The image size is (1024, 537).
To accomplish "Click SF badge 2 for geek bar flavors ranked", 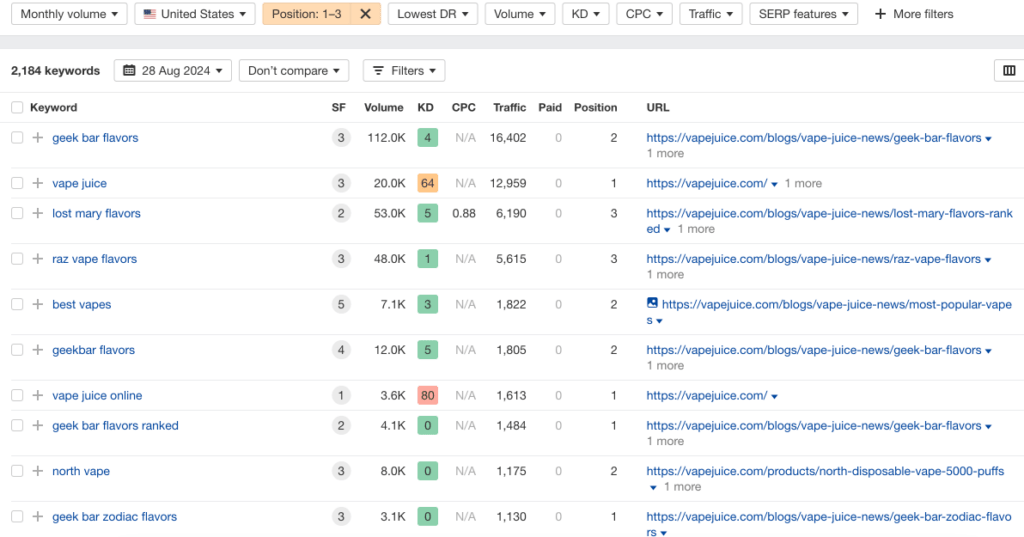I will click(x=341, y=426).
